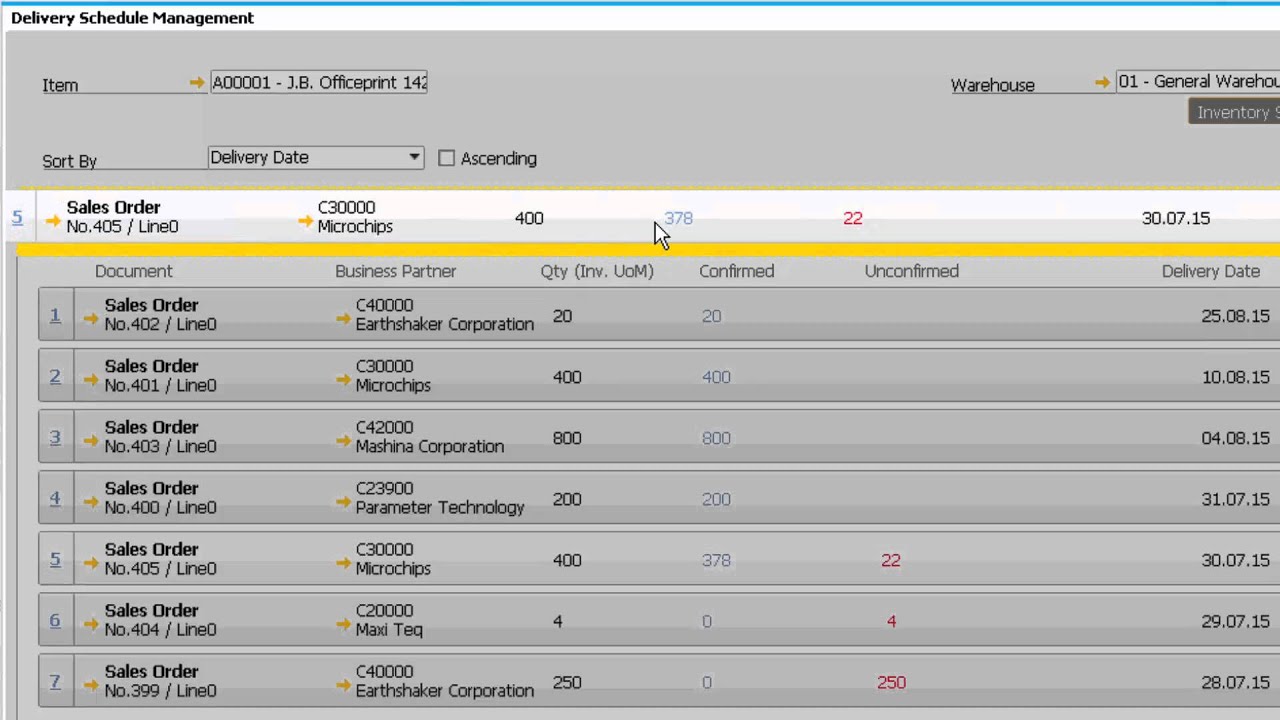Open Sales Order No.401 via its arrow
Image resolution: width=1280 pixels, height=720 pixels.
pyautogui.click(x=91, y=380)
